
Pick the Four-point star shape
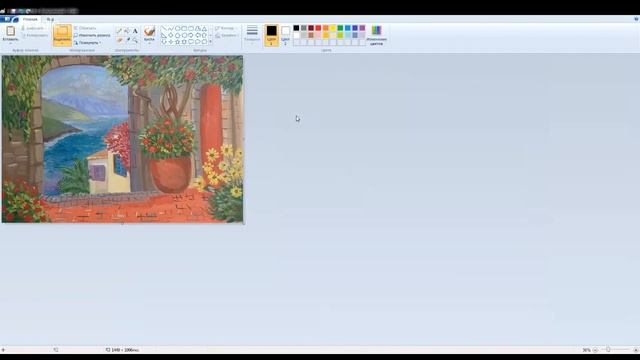point(171,42)
